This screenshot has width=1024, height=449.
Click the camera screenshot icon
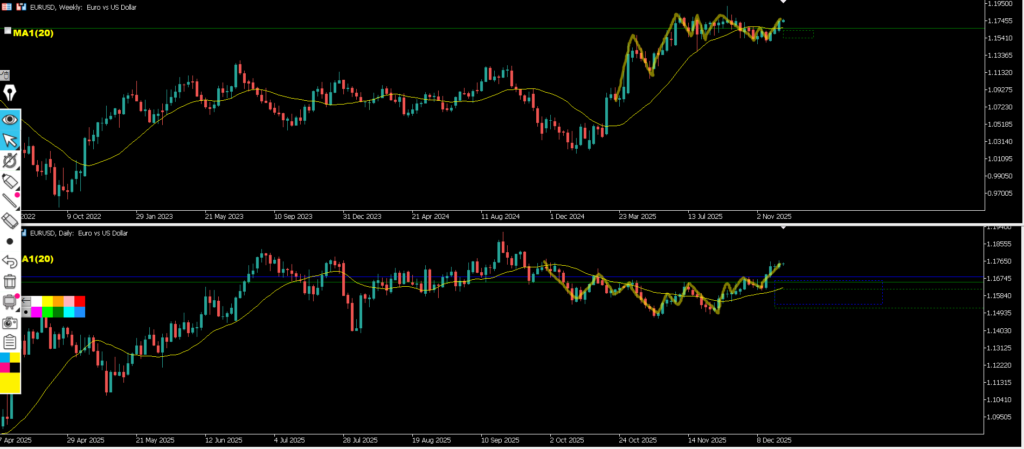tap(10, 323)
